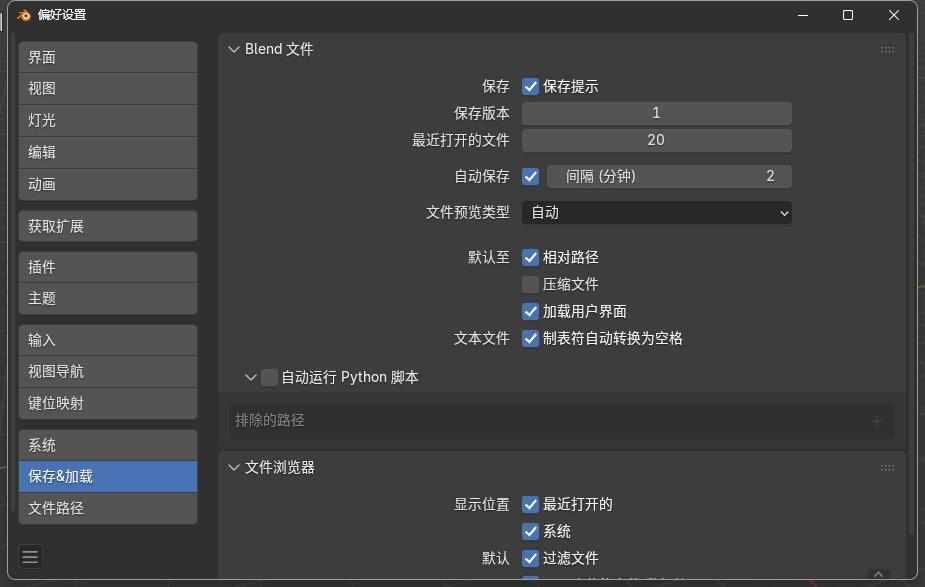Maximize the preferences window
This screenshot has width=925, height=587.
(x=848, y=15)
